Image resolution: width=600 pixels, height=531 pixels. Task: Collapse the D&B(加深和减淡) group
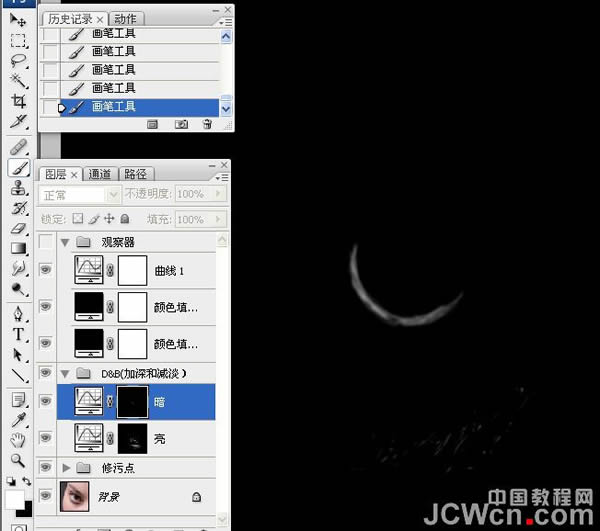(x=65, y=373)
